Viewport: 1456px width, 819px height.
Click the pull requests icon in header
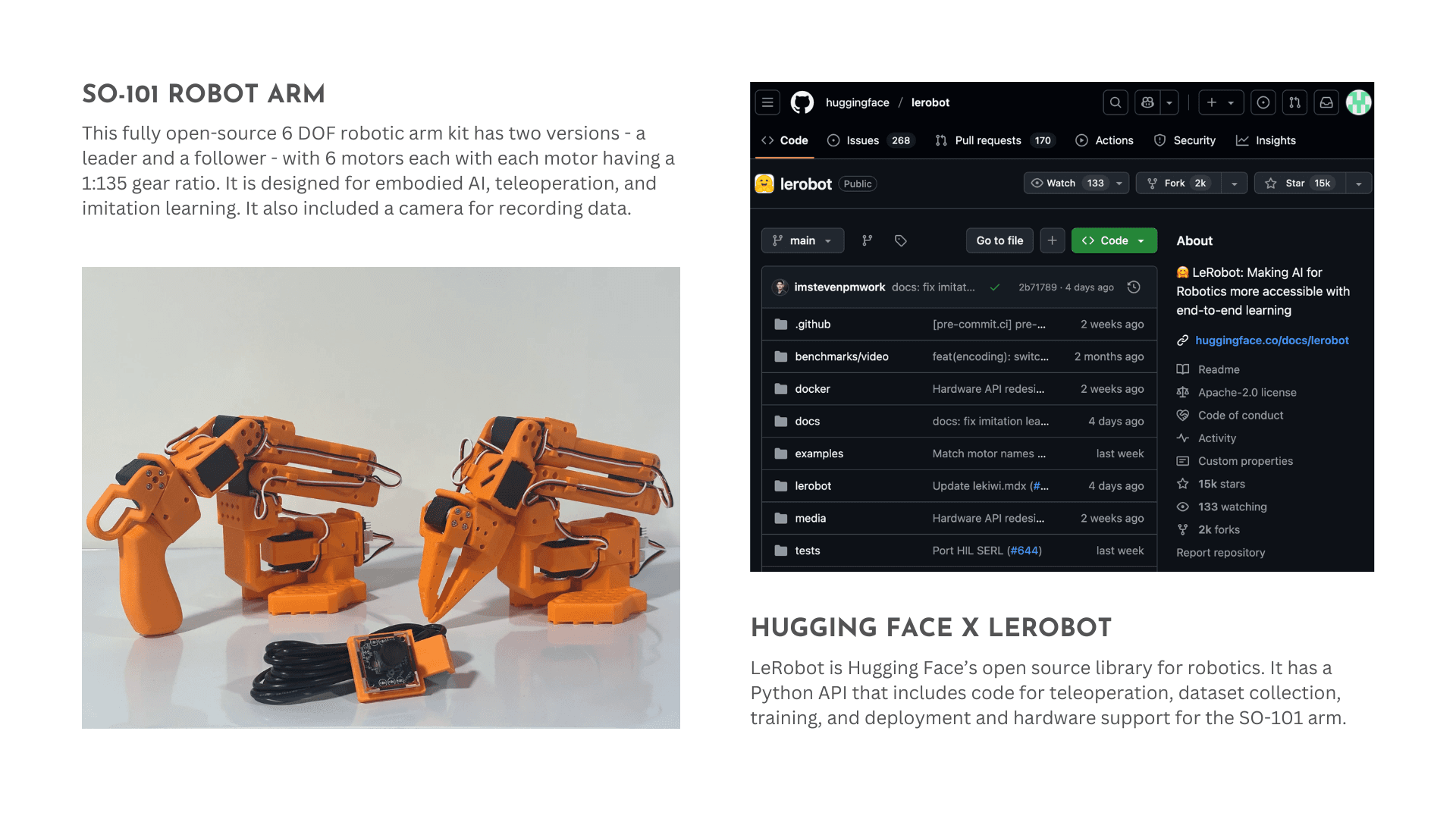[1294, 102]
